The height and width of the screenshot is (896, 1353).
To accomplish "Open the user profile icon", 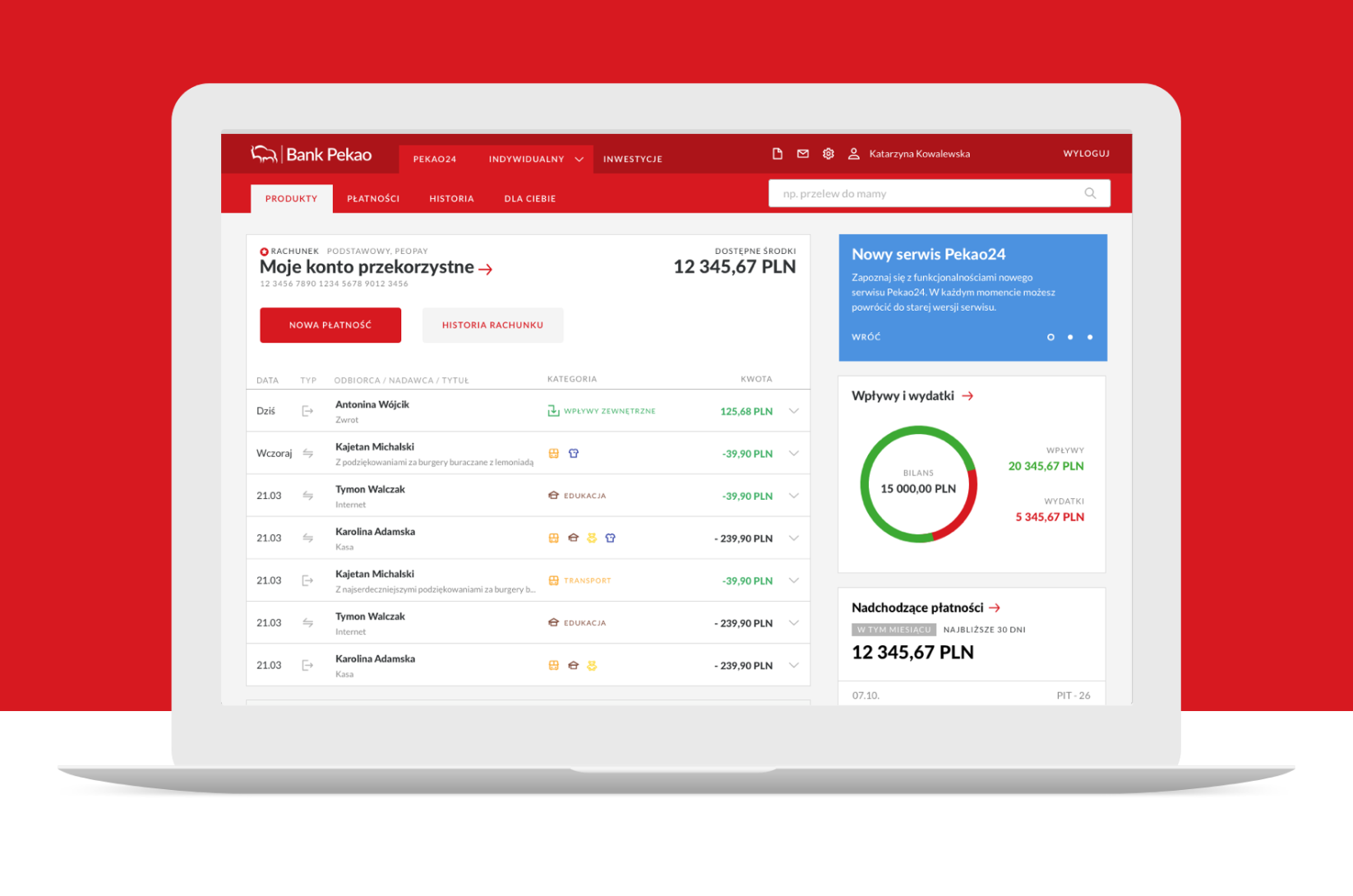I will pos(853,153).
